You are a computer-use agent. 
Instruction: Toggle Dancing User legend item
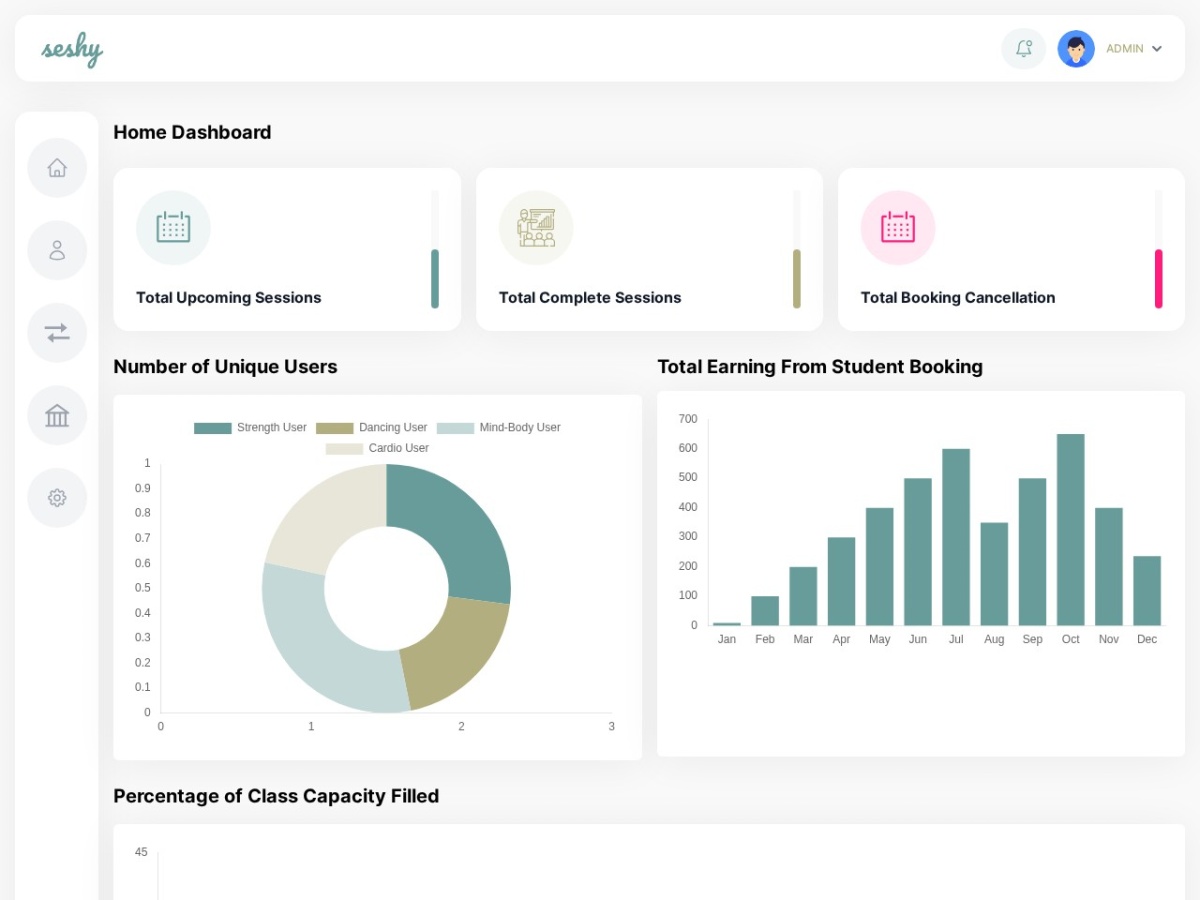click(372, 428)
